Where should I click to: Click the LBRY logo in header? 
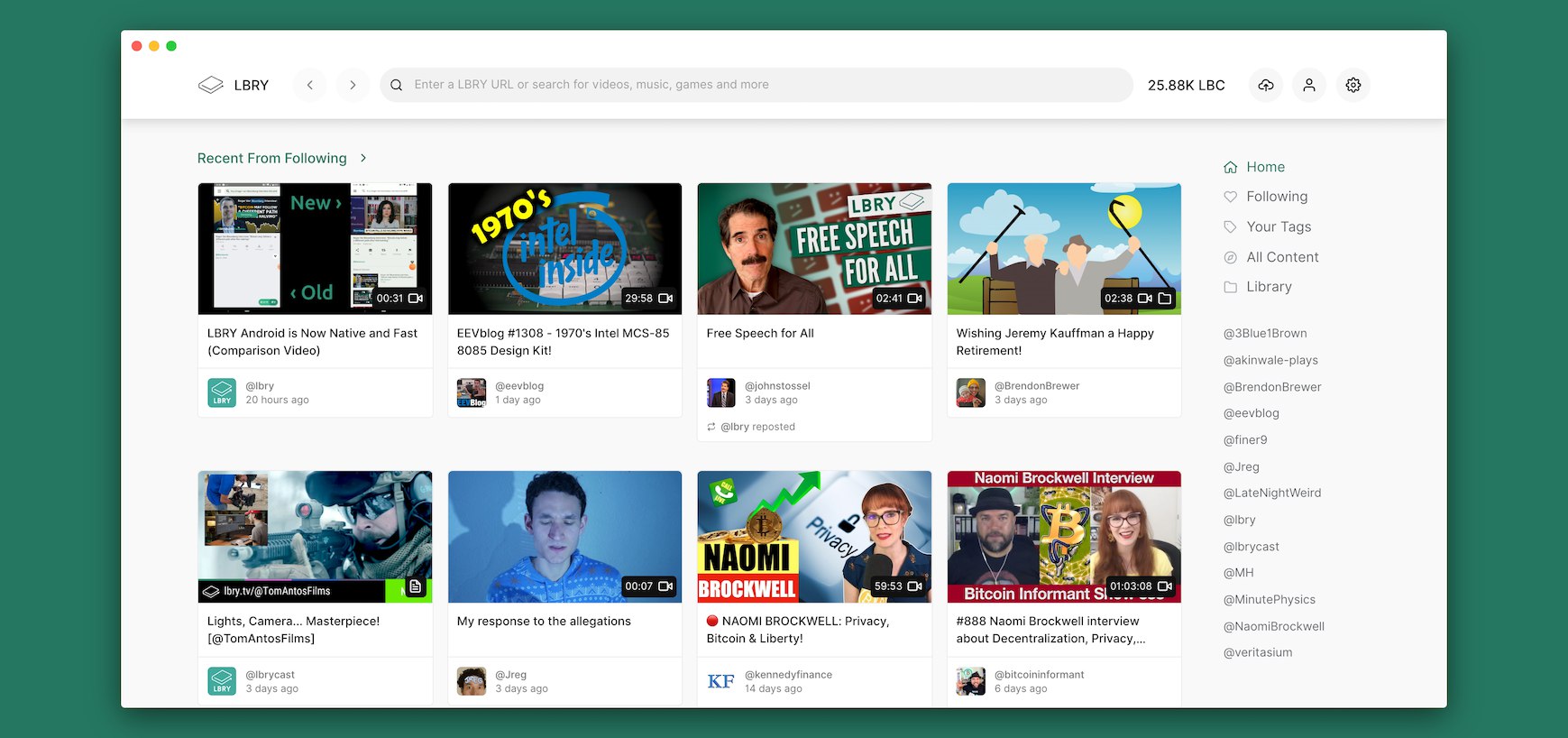(x=234, y=85)
